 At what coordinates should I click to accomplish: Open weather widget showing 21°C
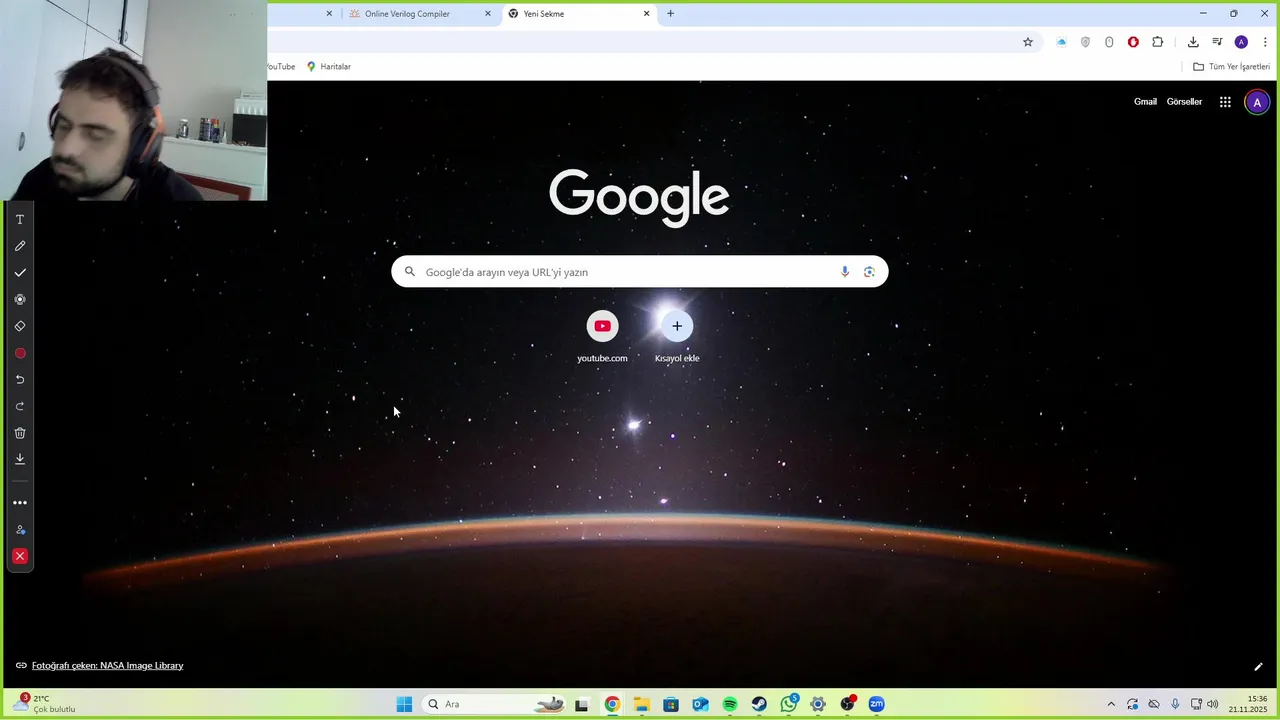pyautogui.click(x=44, y=704)
